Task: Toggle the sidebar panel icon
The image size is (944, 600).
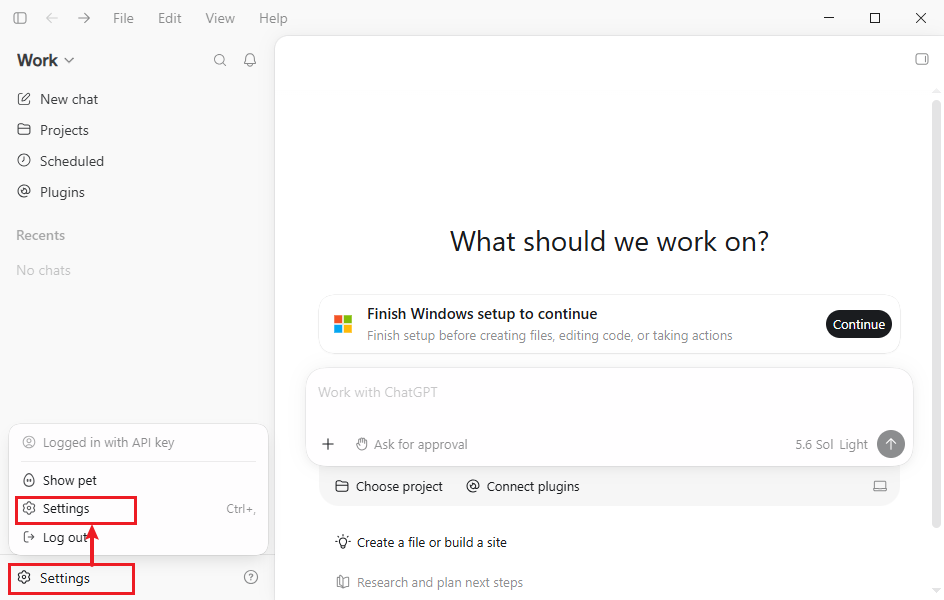Action: [x=20, y=18]
